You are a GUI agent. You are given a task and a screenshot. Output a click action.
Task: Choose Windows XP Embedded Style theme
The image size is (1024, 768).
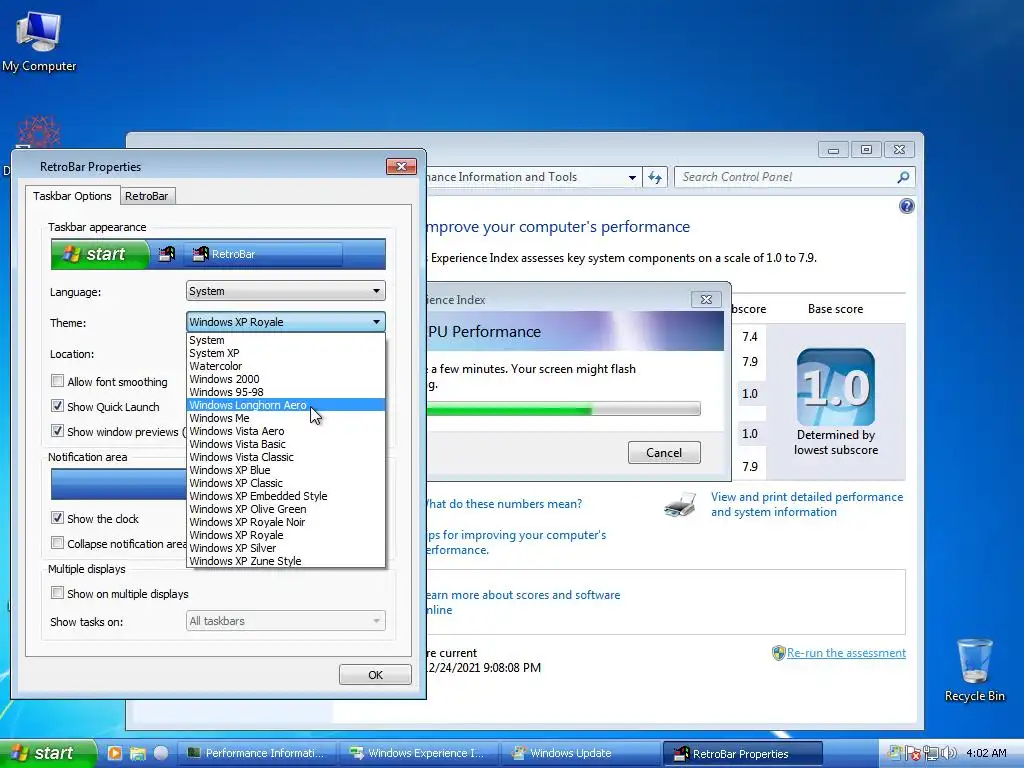pyautogui.click(x=285, y=496)
